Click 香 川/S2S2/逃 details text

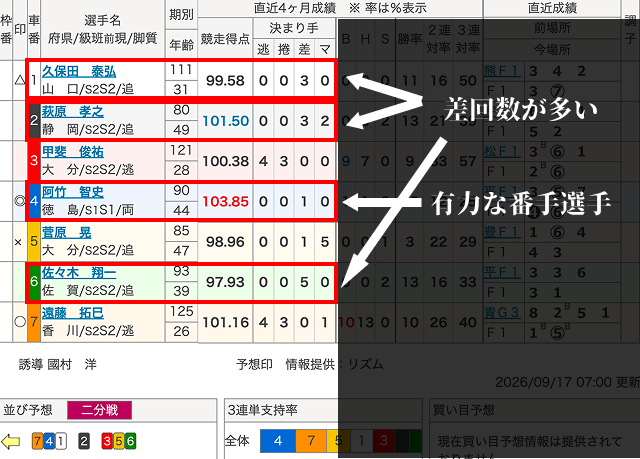point(88,331)
